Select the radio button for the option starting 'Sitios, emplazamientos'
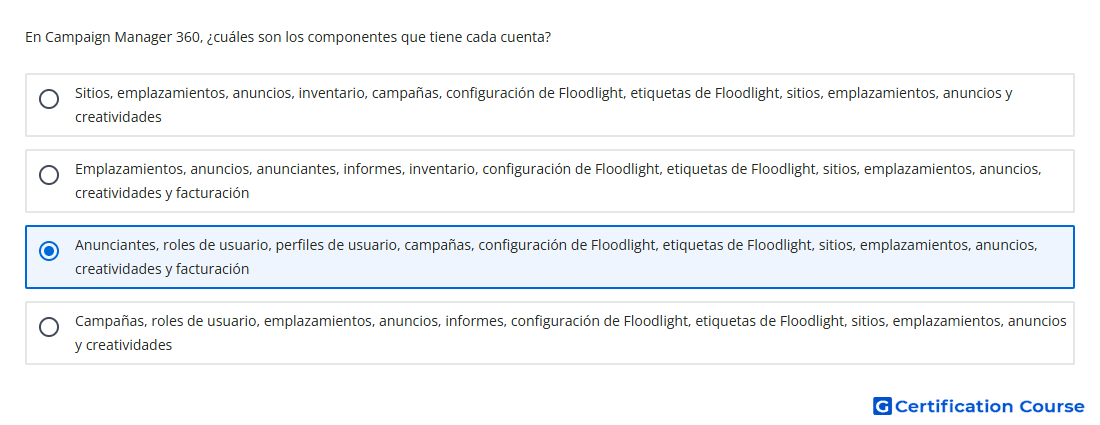The width and height of the screenshot is (1100, 425). tap(49, 99)
